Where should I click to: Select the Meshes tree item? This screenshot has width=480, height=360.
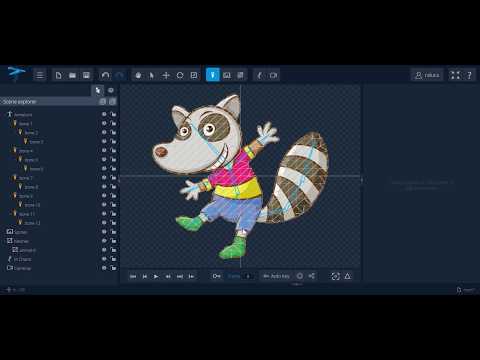pos(21,241)
